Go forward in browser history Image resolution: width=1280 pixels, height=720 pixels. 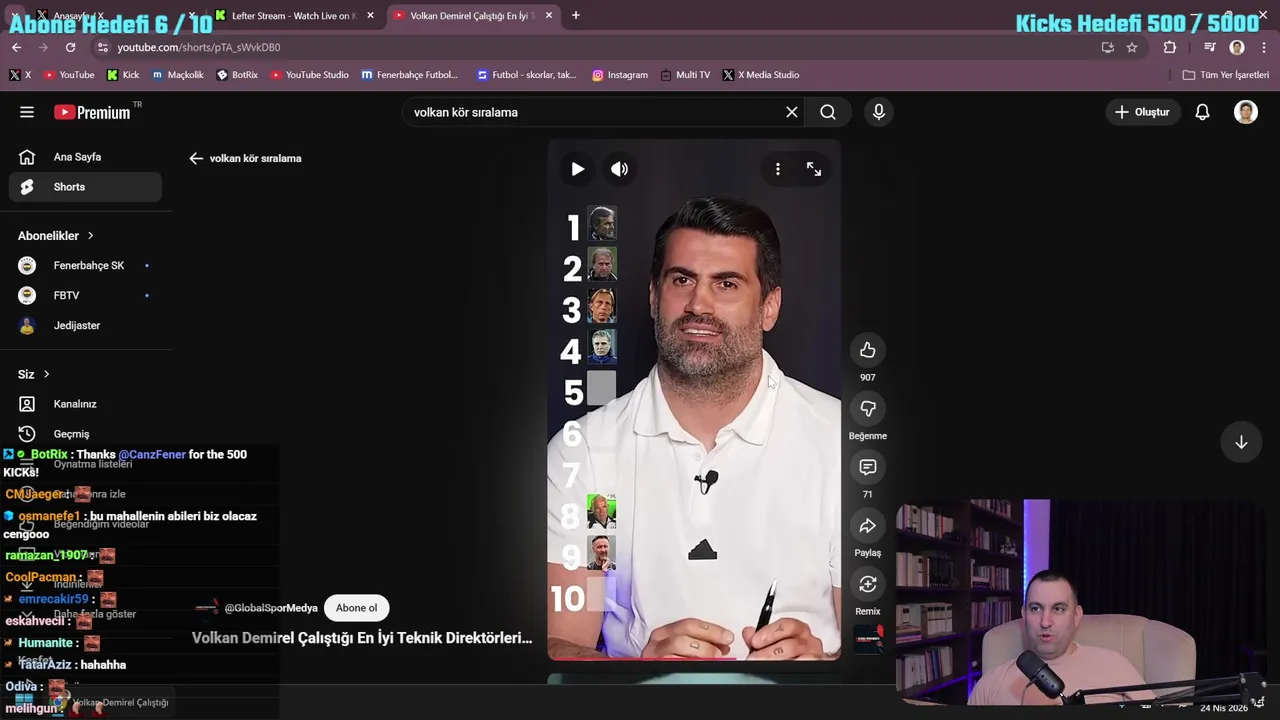pyautogui.click(x=43, y=47)
